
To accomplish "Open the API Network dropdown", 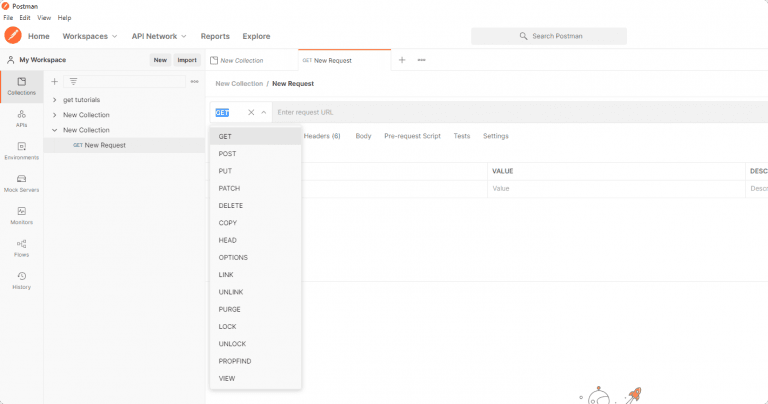I will click(159, 36).
